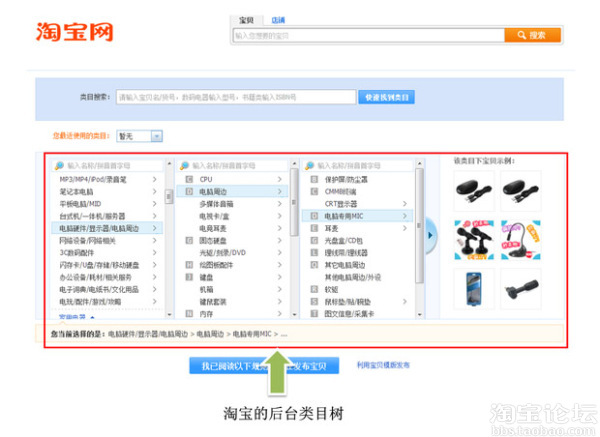Expand CRT显示器 item via its chevron
This screenshot has width=600, height=437.
point(405,204)
